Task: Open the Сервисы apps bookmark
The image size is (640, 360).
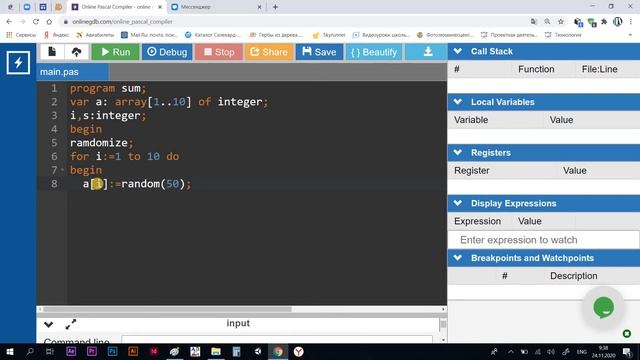Action: pyautogui.click(x=21, y=35)
